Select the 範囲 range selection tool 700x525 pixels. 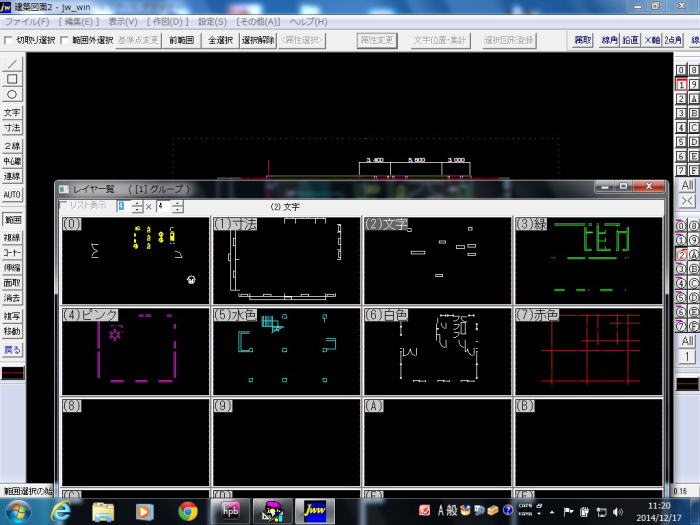pyautogui.click(x=12, y=219)
